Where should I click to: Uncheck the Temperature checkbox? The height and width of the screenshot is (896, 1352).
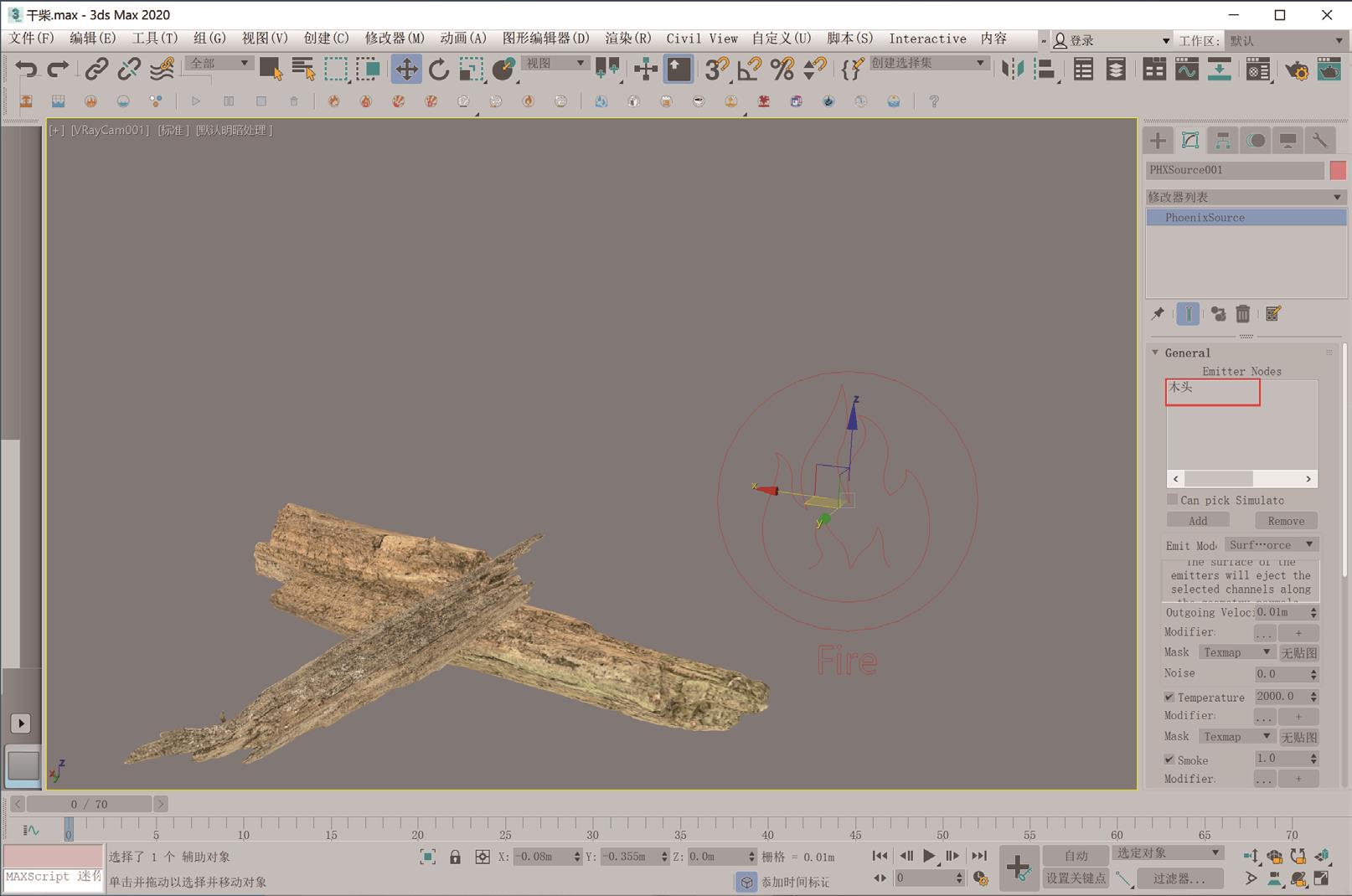(x=1169, y=697)
